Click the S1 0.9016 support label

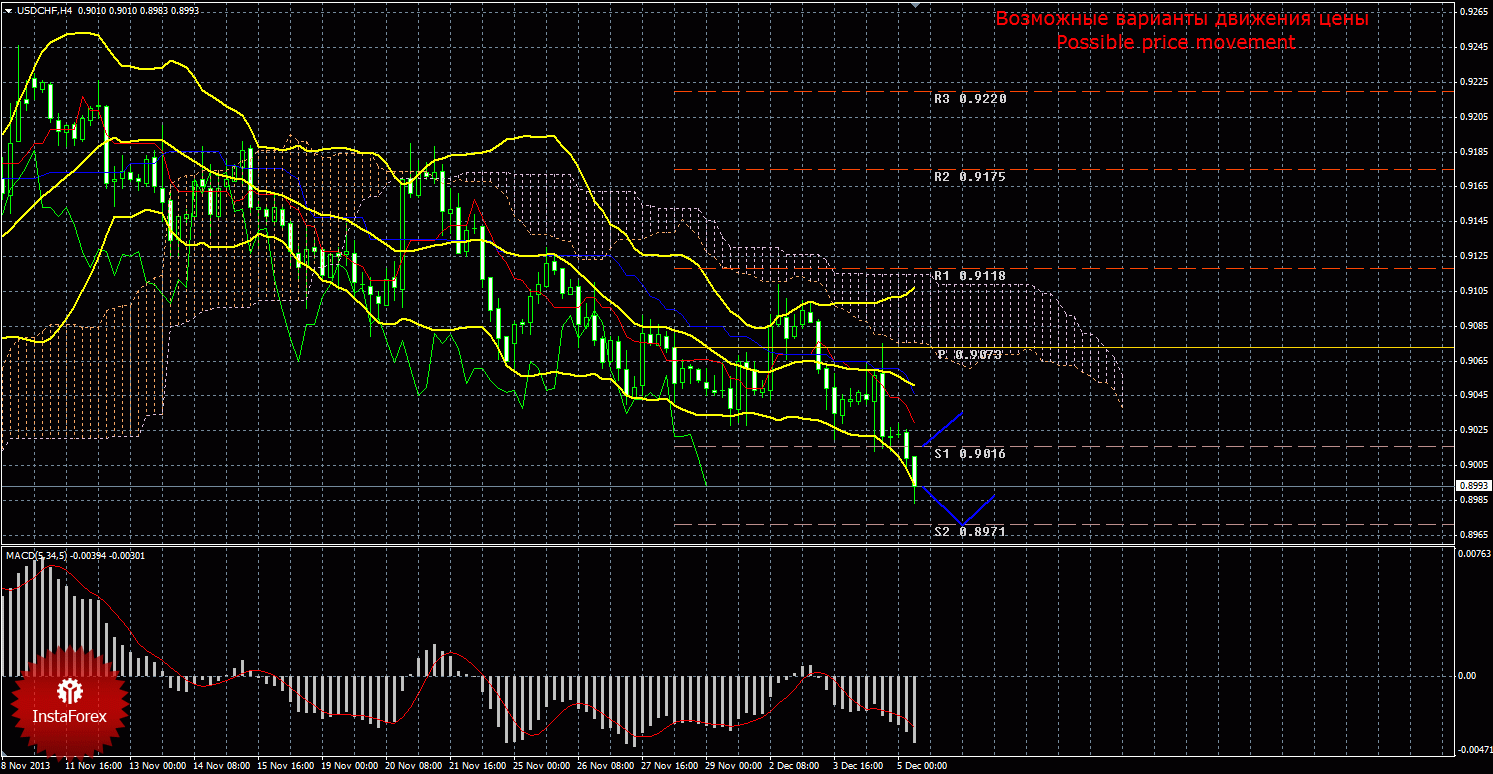[x=970, y=453]
